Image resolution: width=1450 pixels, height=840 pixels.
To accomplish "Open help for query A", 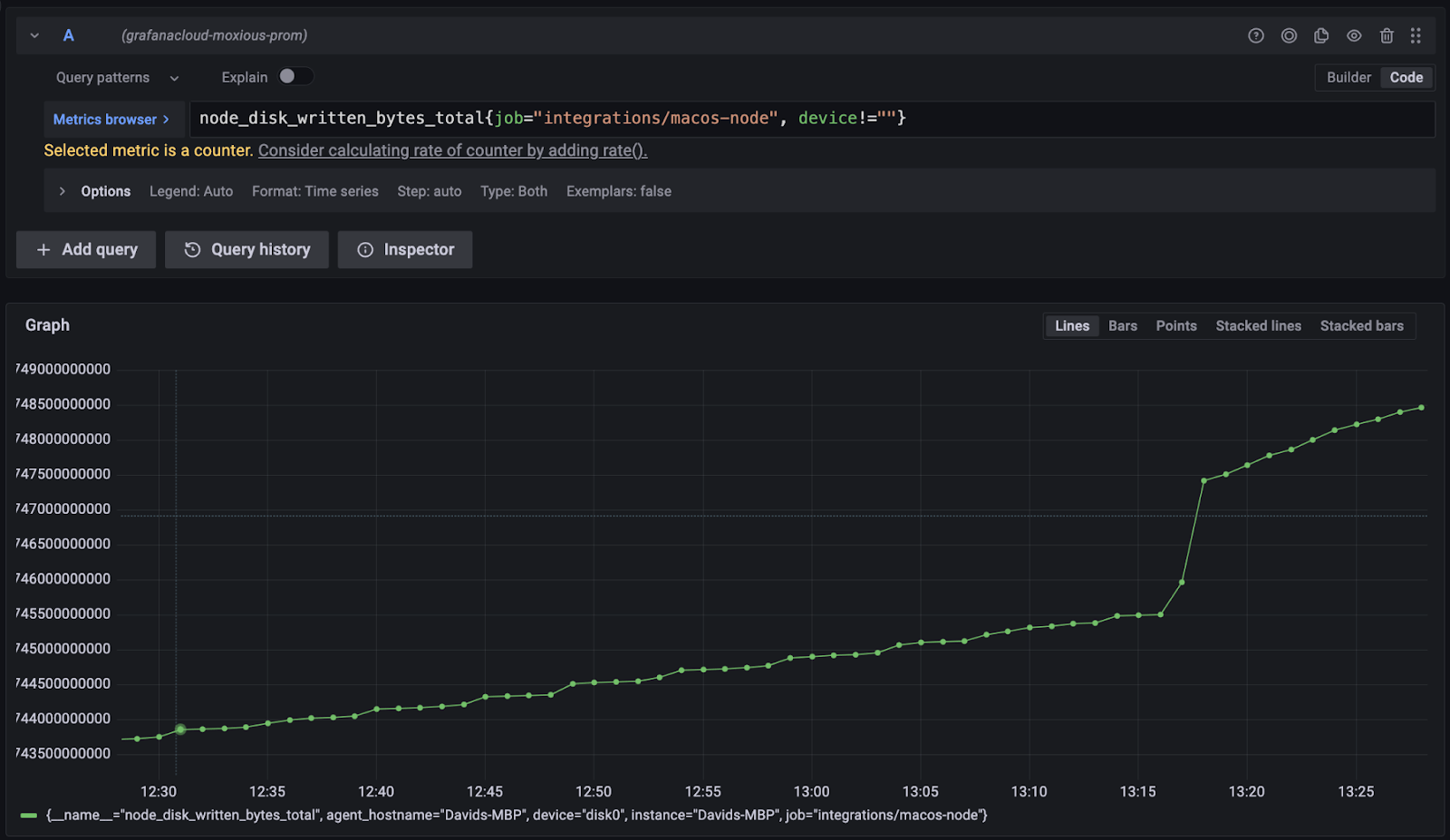I will [x=1255, y=35].
